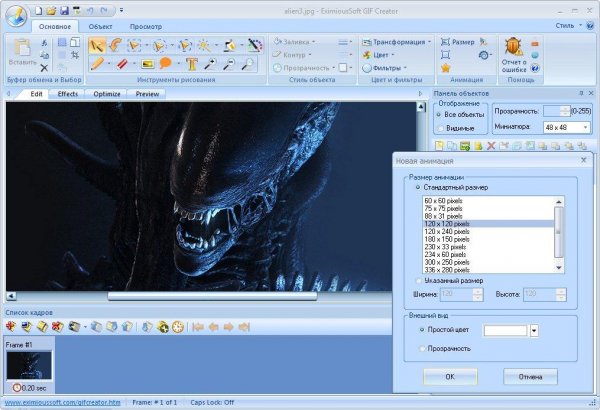Click the zoom out magnifier
600x410 pixels.
(229, 64)
